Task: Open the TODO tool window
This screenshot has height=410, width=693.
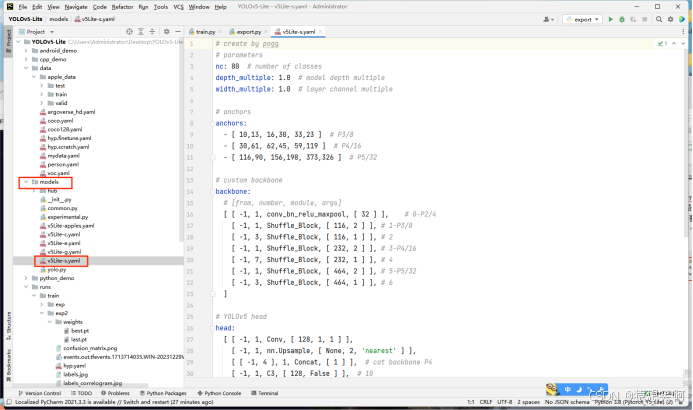Action: pyautogui.click(x=81, y=393)
